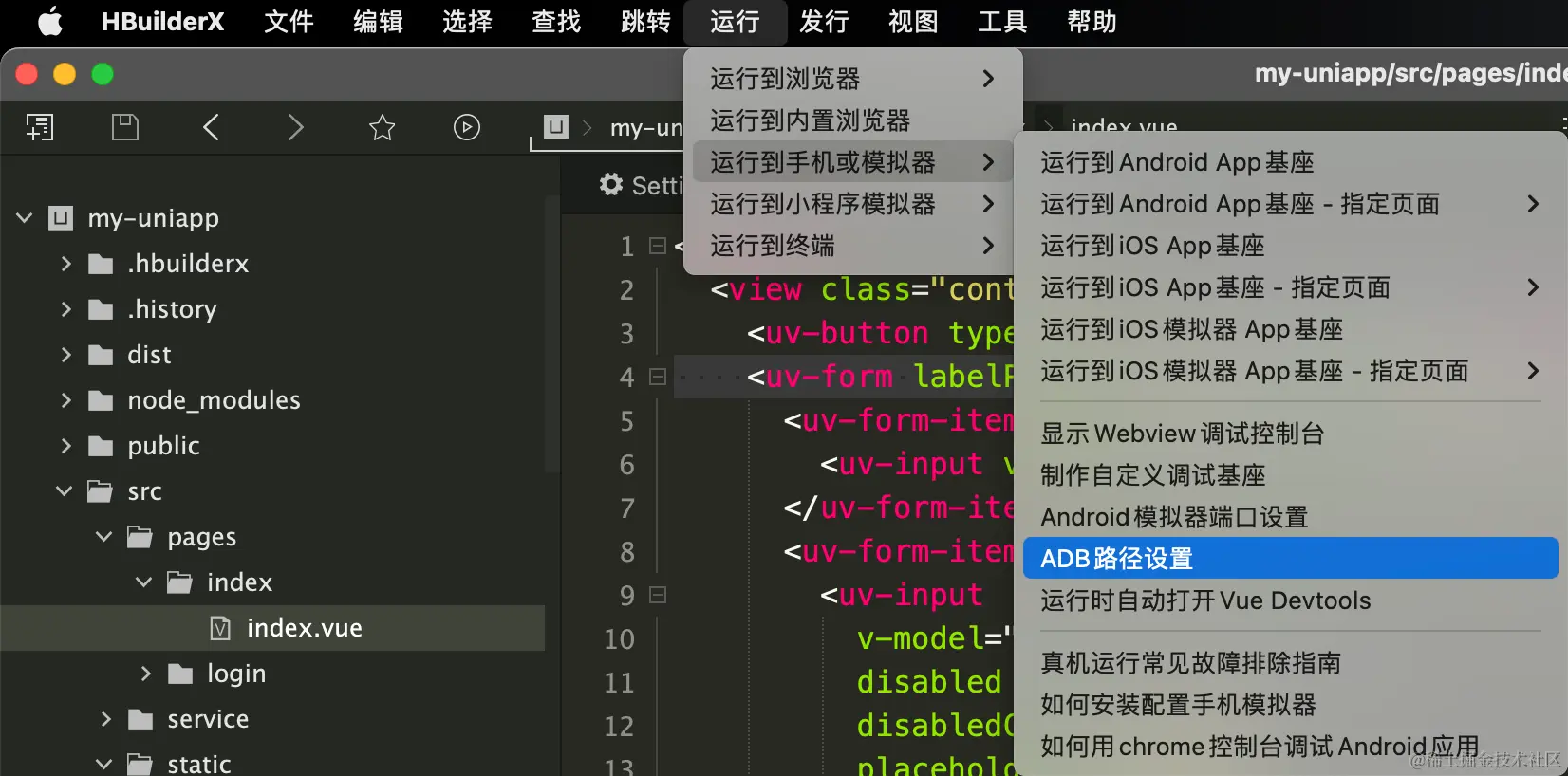Open 运行到小程序模拟器 submenu
Image resolution: width=1568 pixels, height=776 pixels.
point(852,204)
